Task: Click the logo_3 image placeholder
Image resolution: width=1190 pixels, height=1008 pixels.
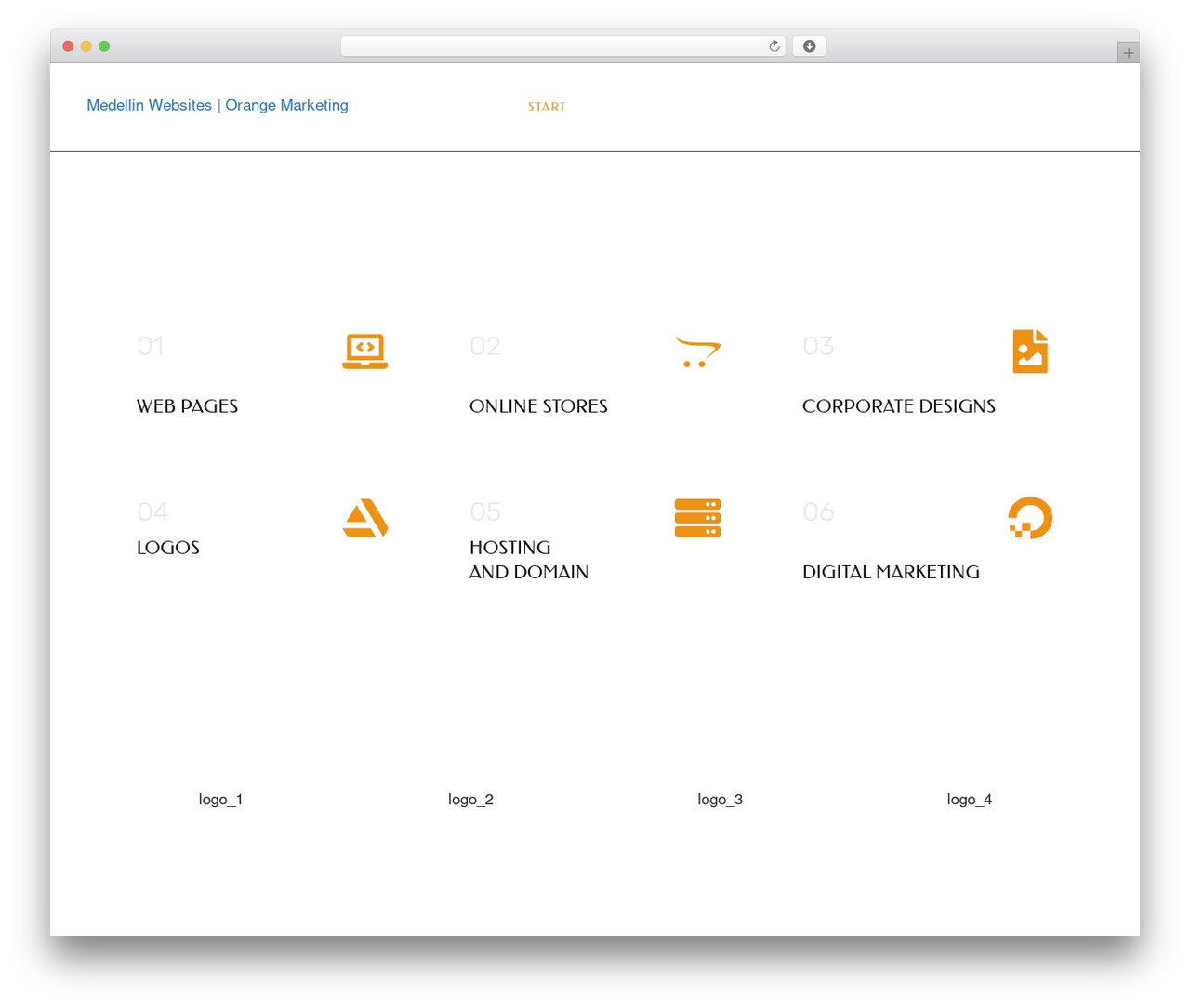Action: coord(720,800)
